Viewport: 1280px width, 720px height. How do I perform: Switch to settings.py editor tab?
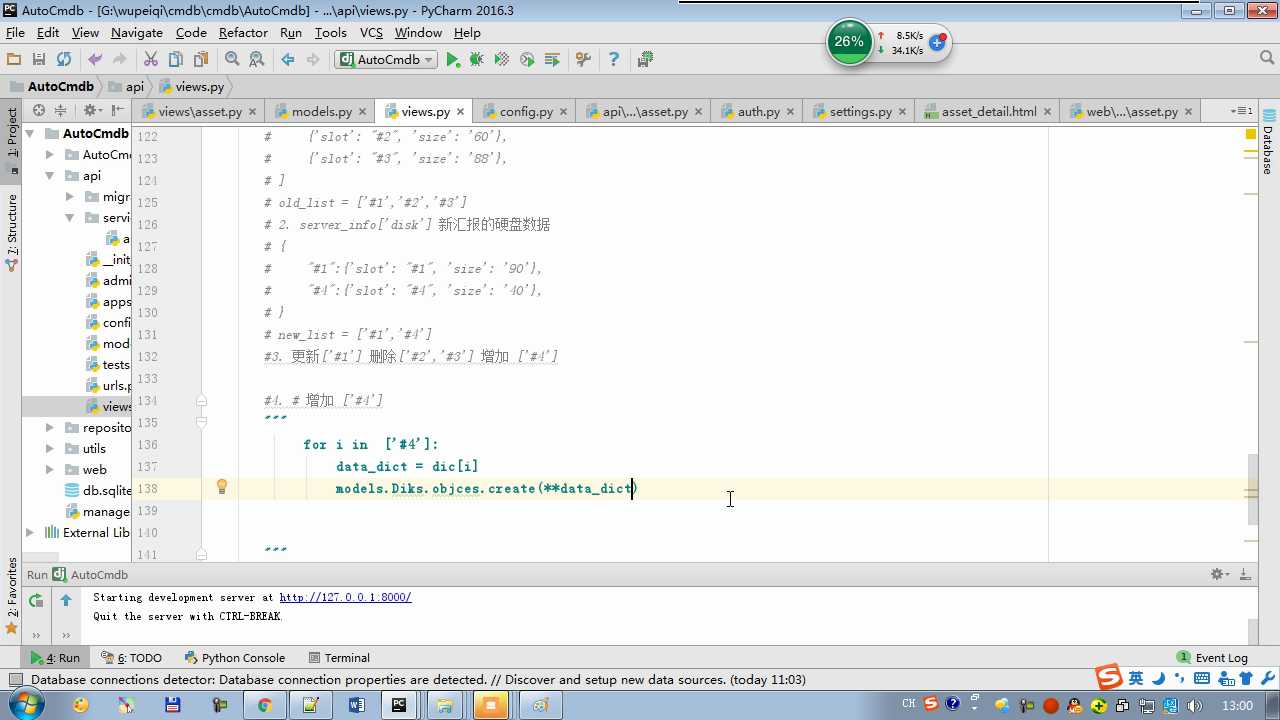tap(860, 111)
